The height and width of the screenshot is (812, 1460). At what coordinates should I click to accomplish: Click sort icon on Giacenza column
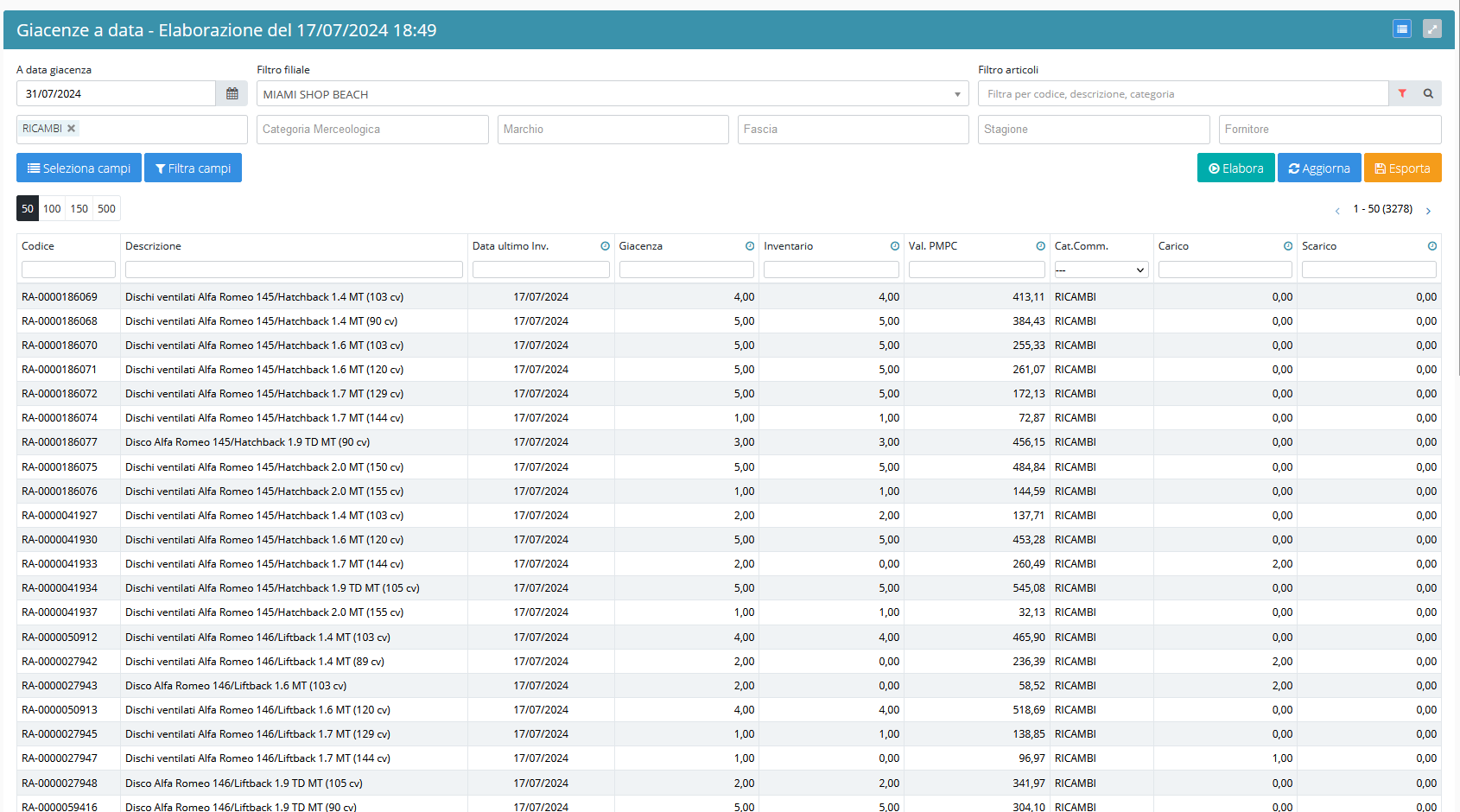750,246
